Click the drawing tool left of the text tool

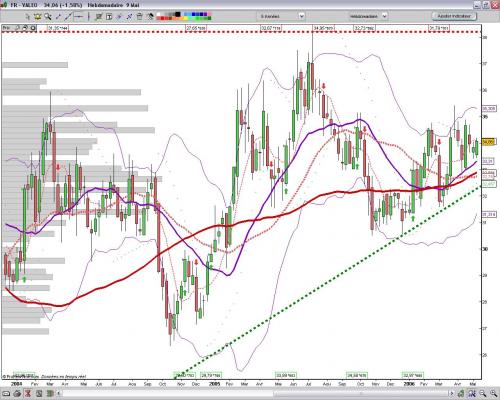click(x=99, y=16)
